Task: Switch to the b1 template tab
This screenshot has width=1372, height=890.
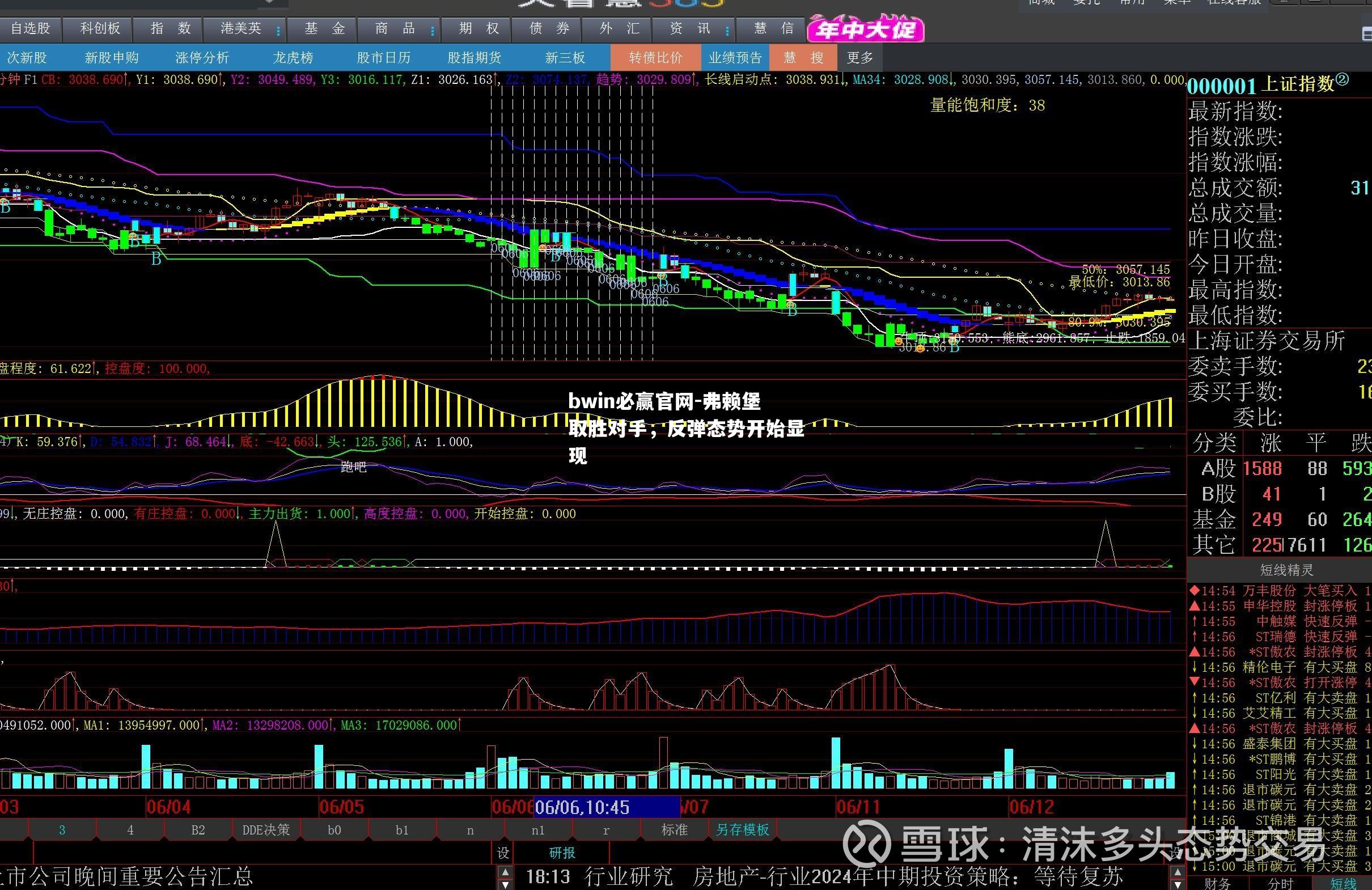Action: point(402,829)
